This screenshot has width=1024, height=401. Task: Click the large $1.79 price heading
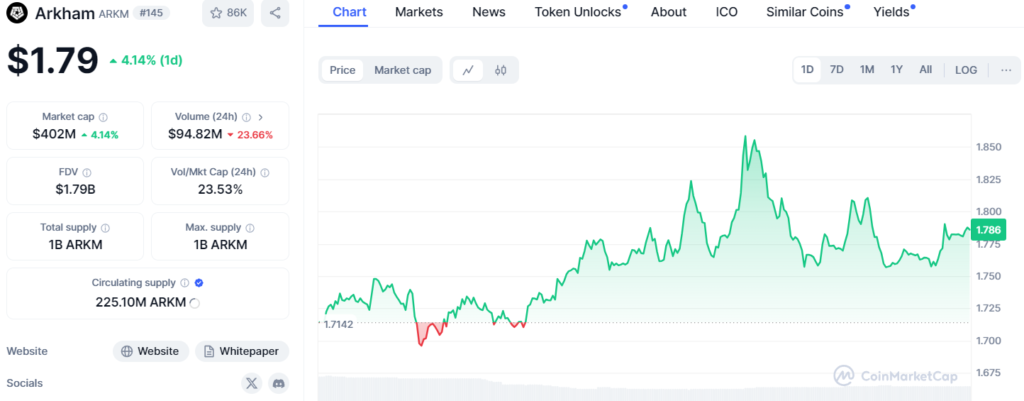click(52, 60)
